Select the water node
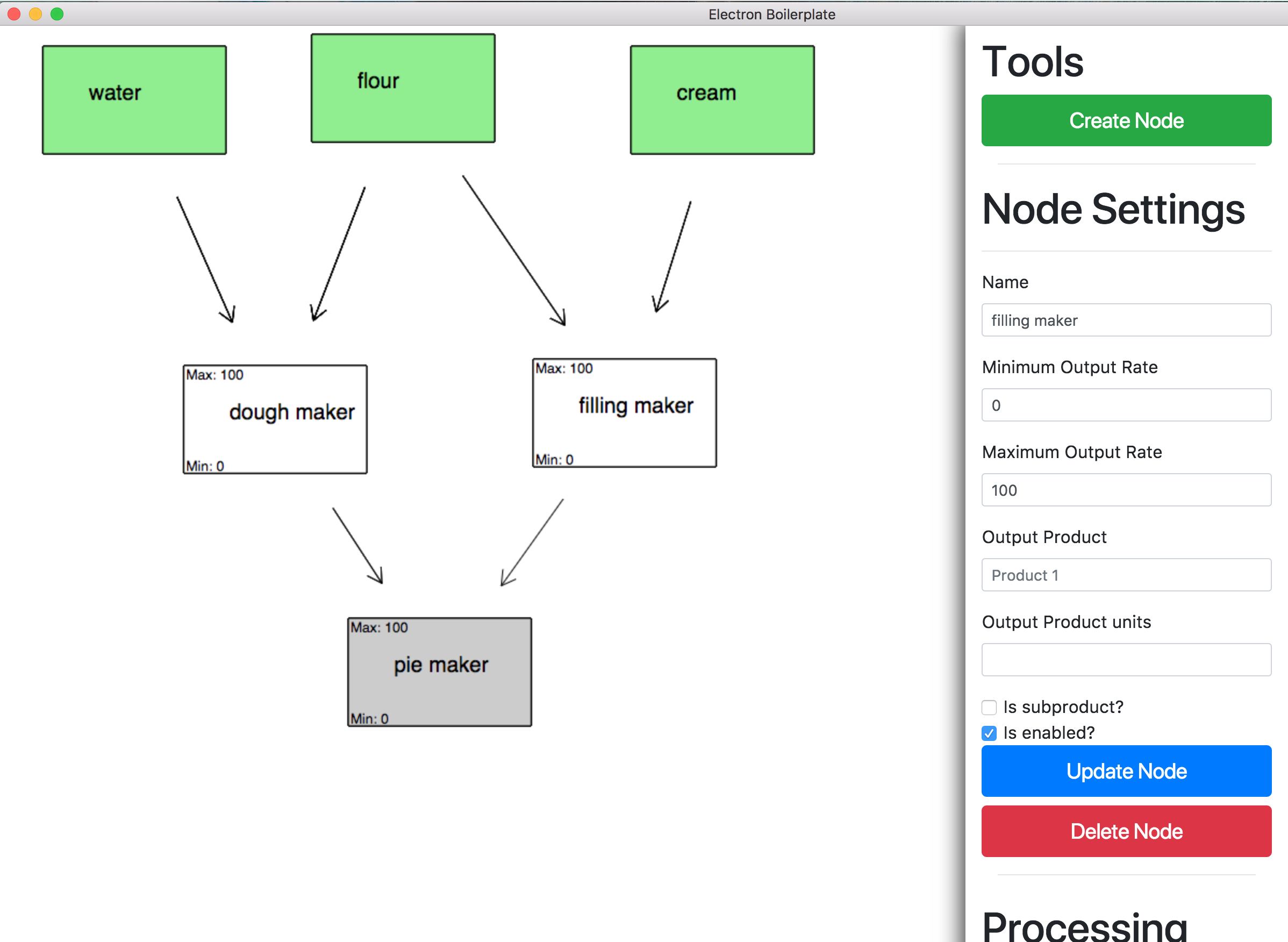Viewport: 1288px width, 942px height. pyautogui.click(x=134, y=100)
